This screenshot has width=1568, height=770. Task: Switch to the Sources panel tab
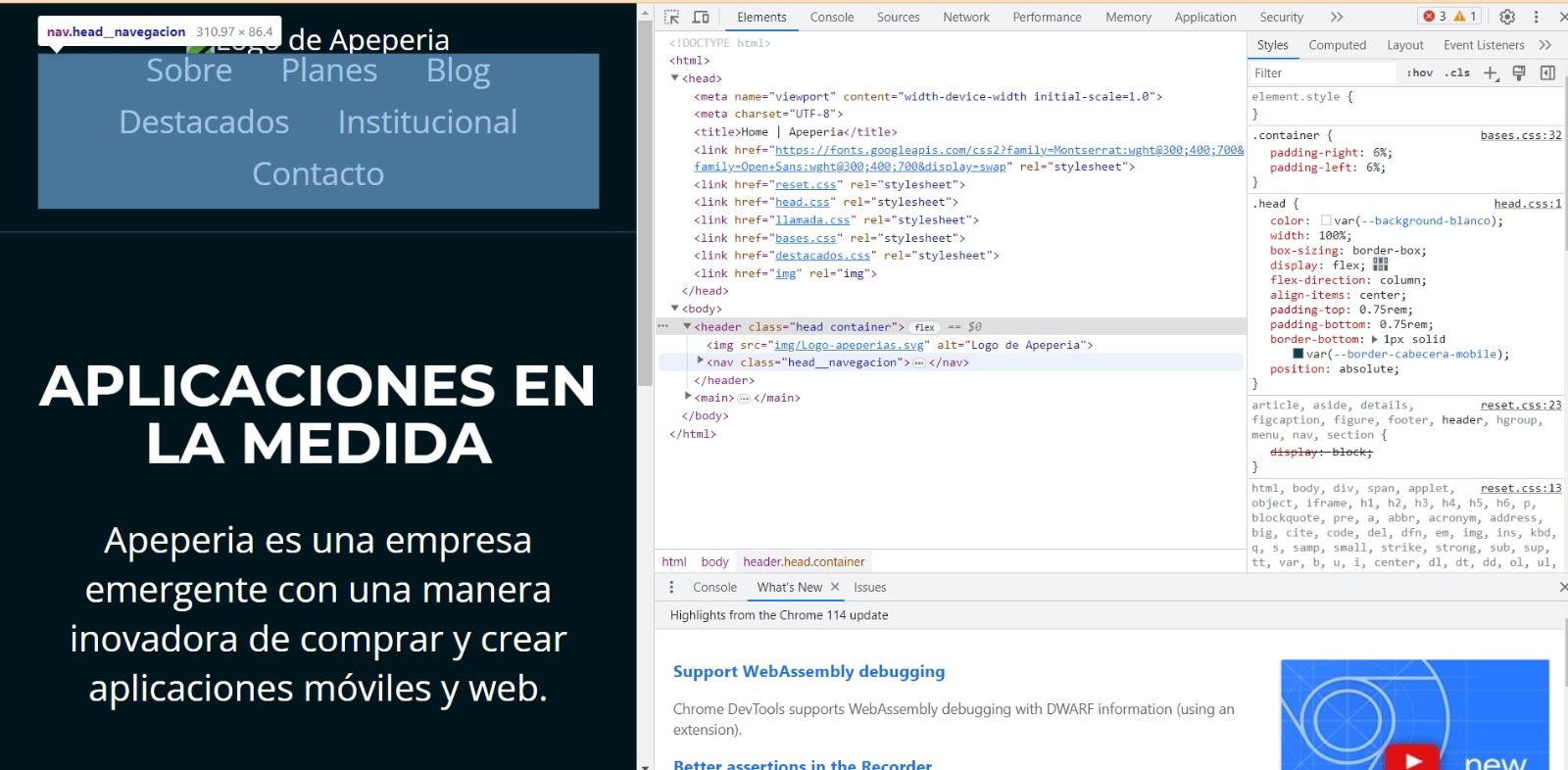point(898,17)
